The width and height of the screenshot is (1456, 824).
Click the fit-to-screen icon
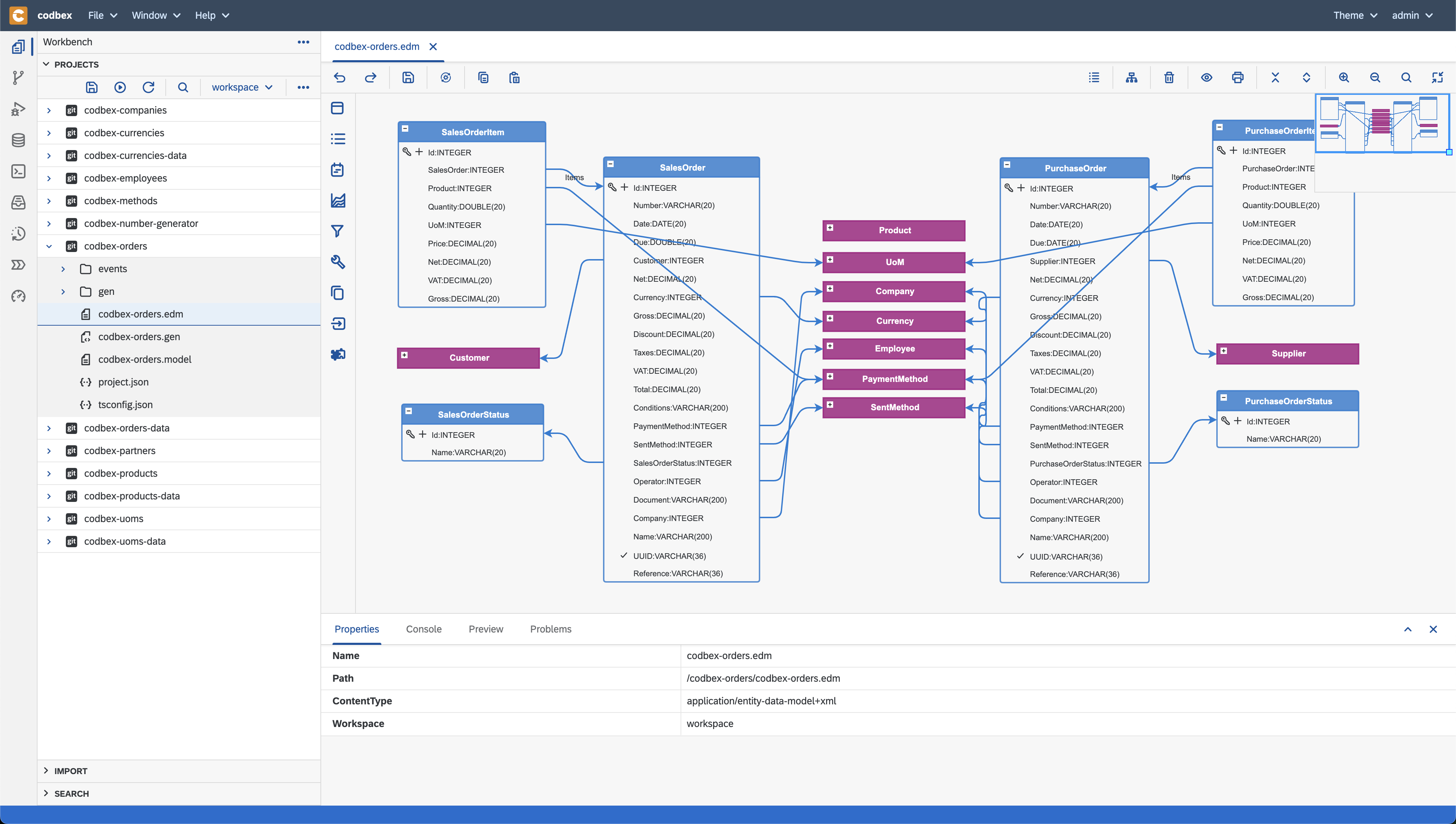point(1437,78)
